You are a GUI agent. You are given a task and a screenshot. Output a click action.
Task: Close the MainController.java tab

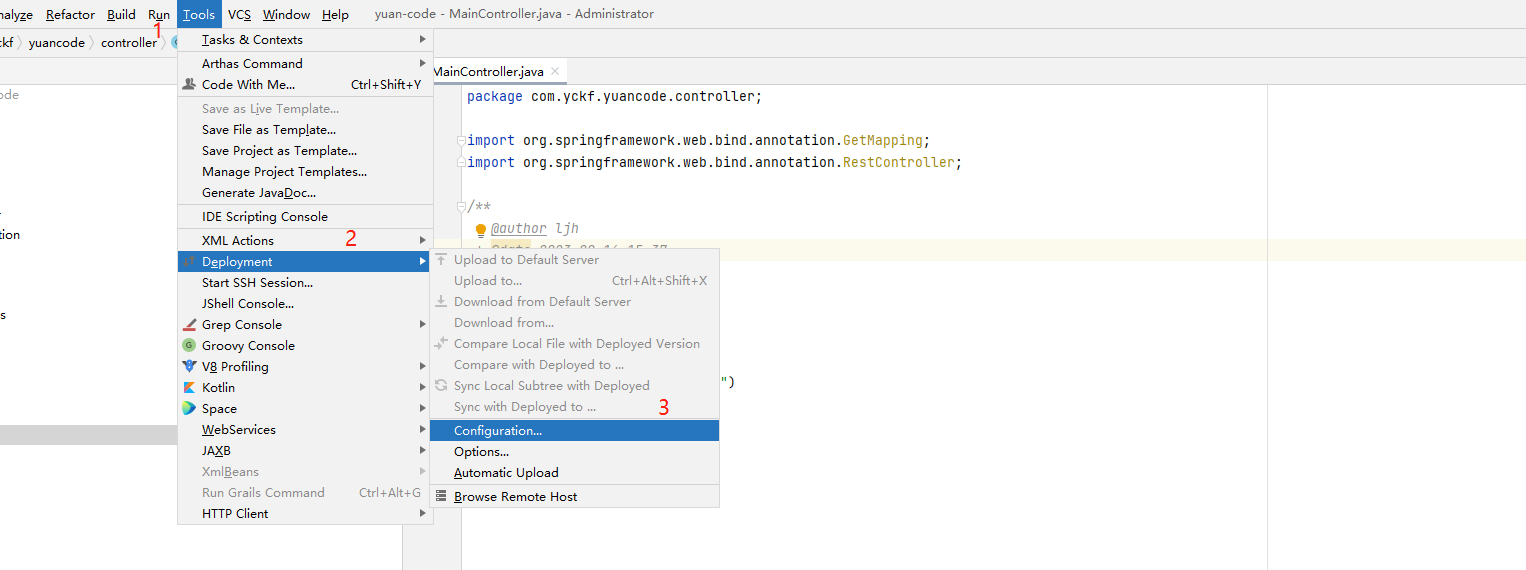click(x=555, y=72)
